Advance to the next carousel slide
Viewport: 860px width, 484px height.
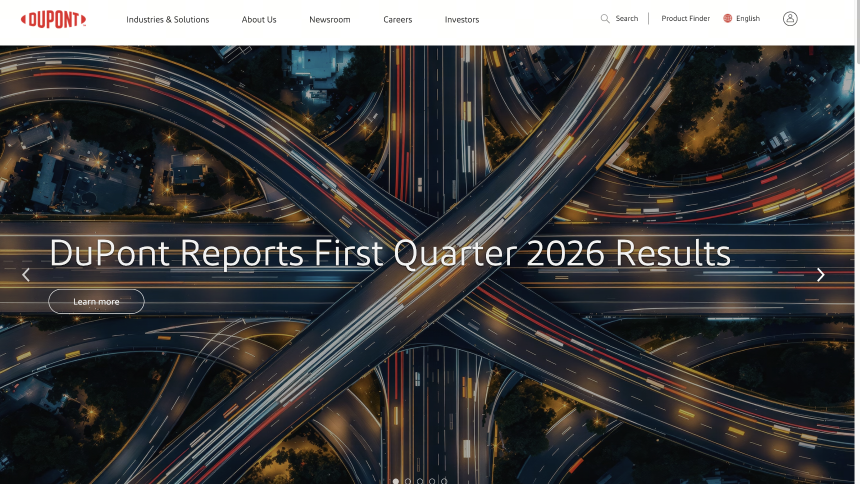click(x=821, y=274)
